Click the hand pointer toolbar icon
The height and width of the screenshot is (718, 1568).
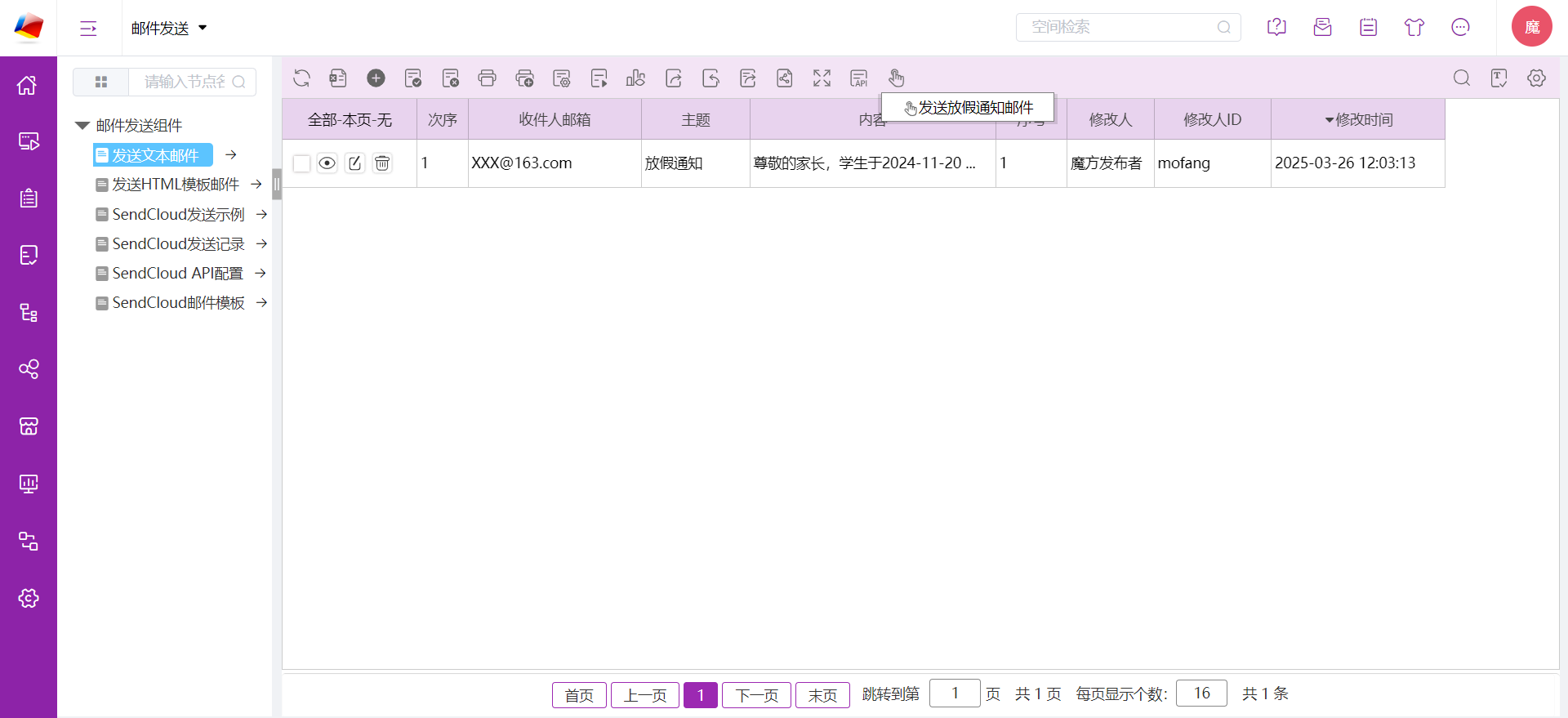pos(896,78)
